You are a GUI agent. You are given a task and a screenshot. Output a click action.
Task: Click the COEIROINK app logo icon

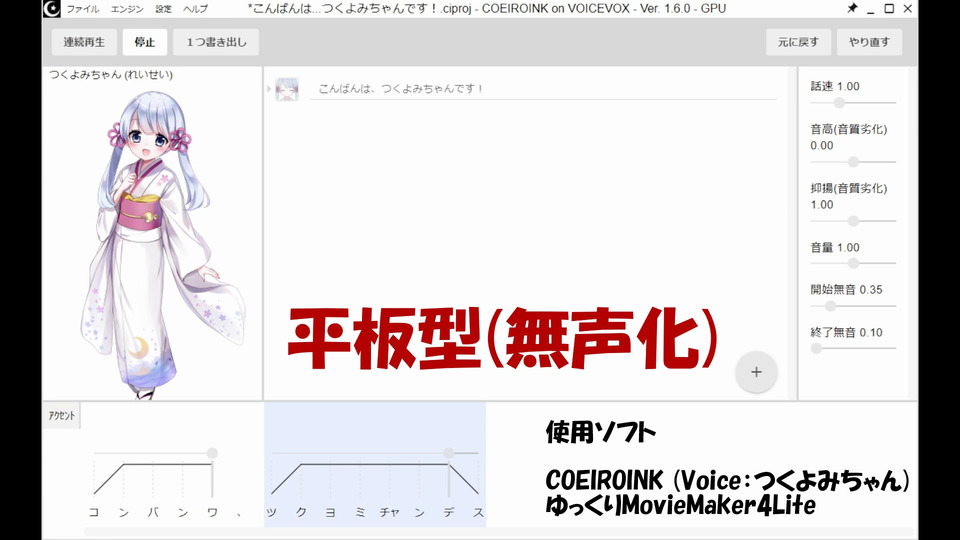coord(51,9)
